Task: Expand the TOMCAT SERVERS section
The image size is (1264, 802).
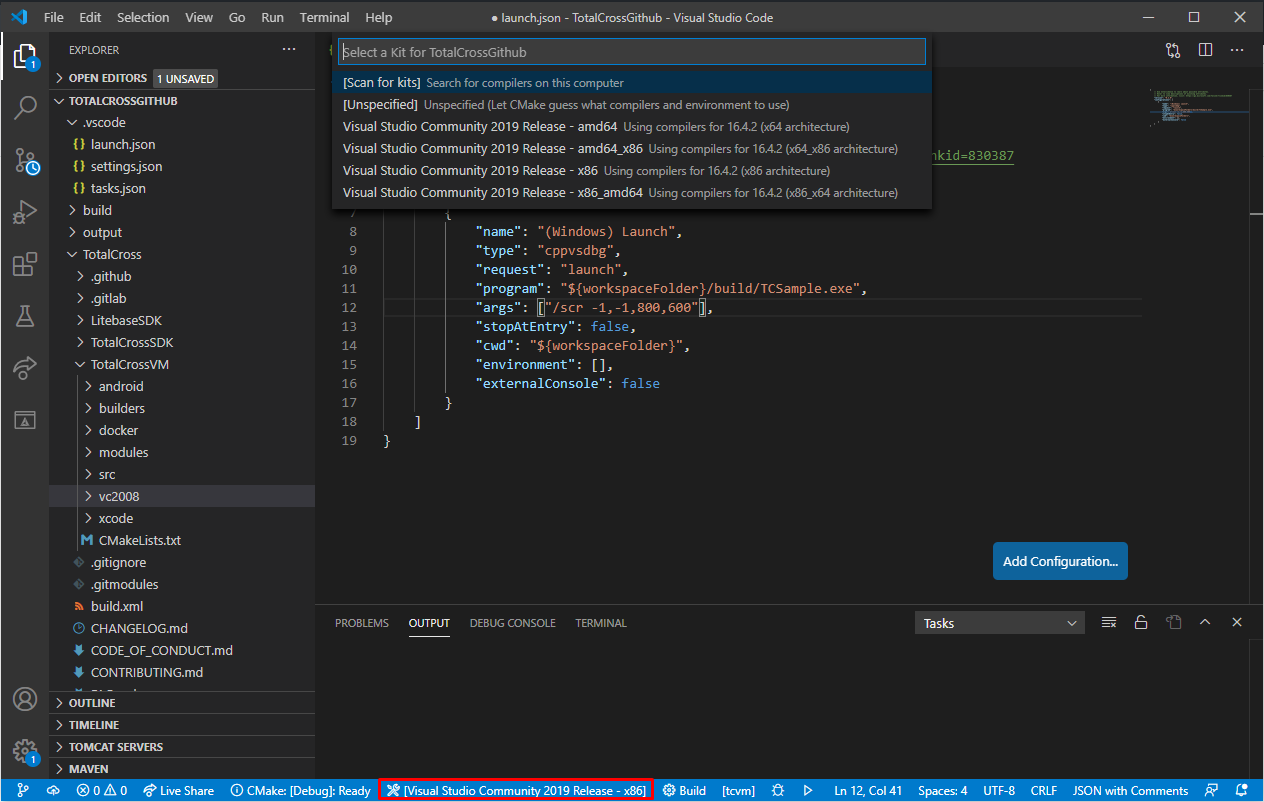Action: tap(182, 747)
